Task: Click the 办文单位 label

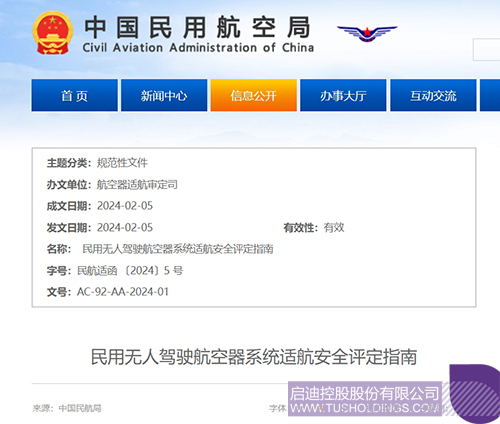Action: 69,184
